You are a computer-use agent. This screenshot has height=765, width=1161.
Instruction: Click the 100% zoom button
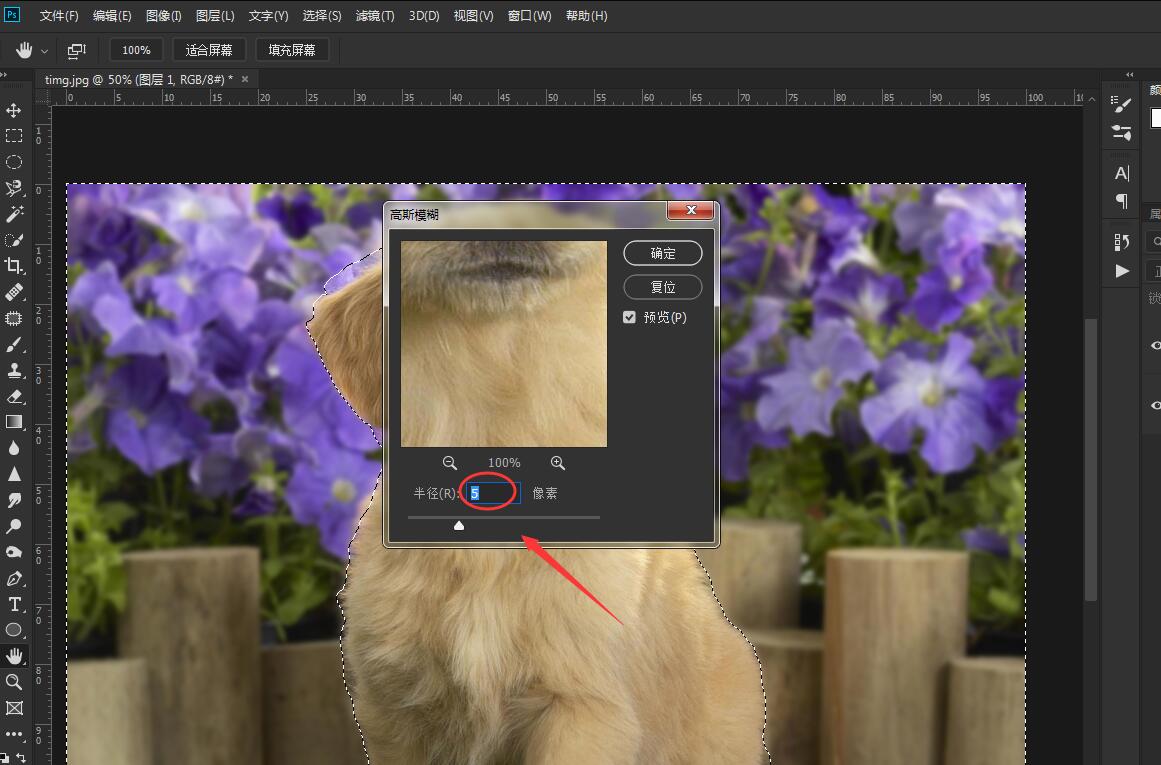coord(136,50)
